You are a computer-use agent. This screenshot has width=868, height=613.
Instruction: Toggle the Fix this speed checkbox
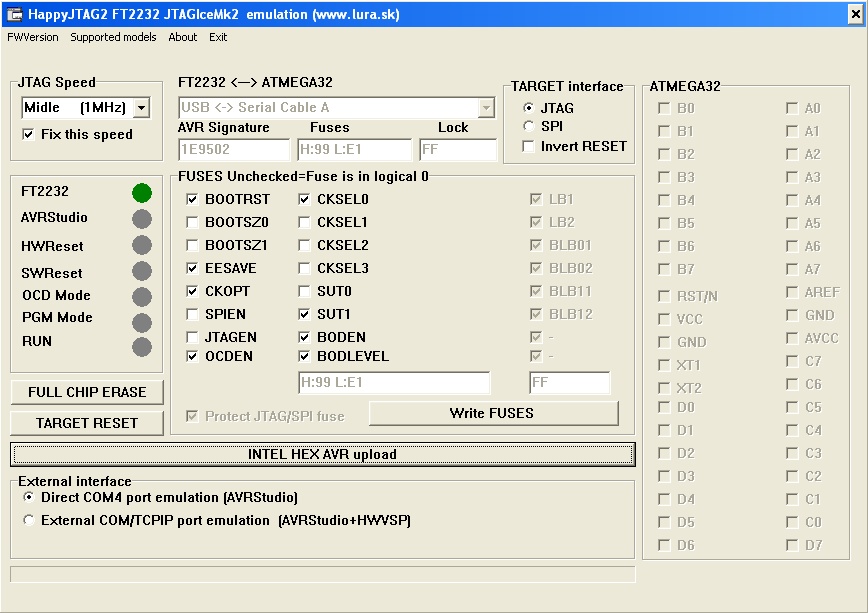(x=28, y=134)
